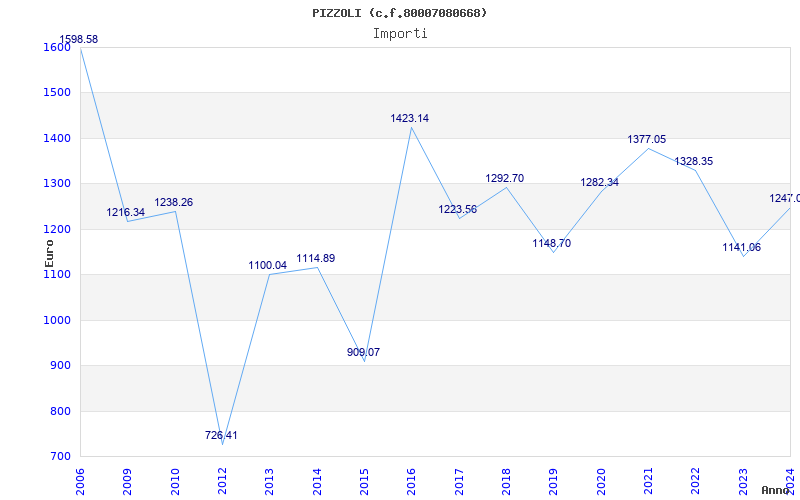The image size is (800, 500).
Task: Click the 1600 y-axis tick
Action: (57, 47)
